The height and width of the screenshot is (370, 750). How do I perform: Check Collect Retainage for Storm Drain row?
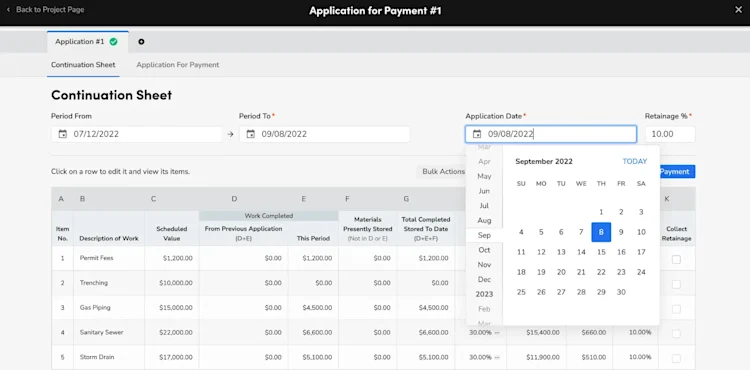pos(676,358)
